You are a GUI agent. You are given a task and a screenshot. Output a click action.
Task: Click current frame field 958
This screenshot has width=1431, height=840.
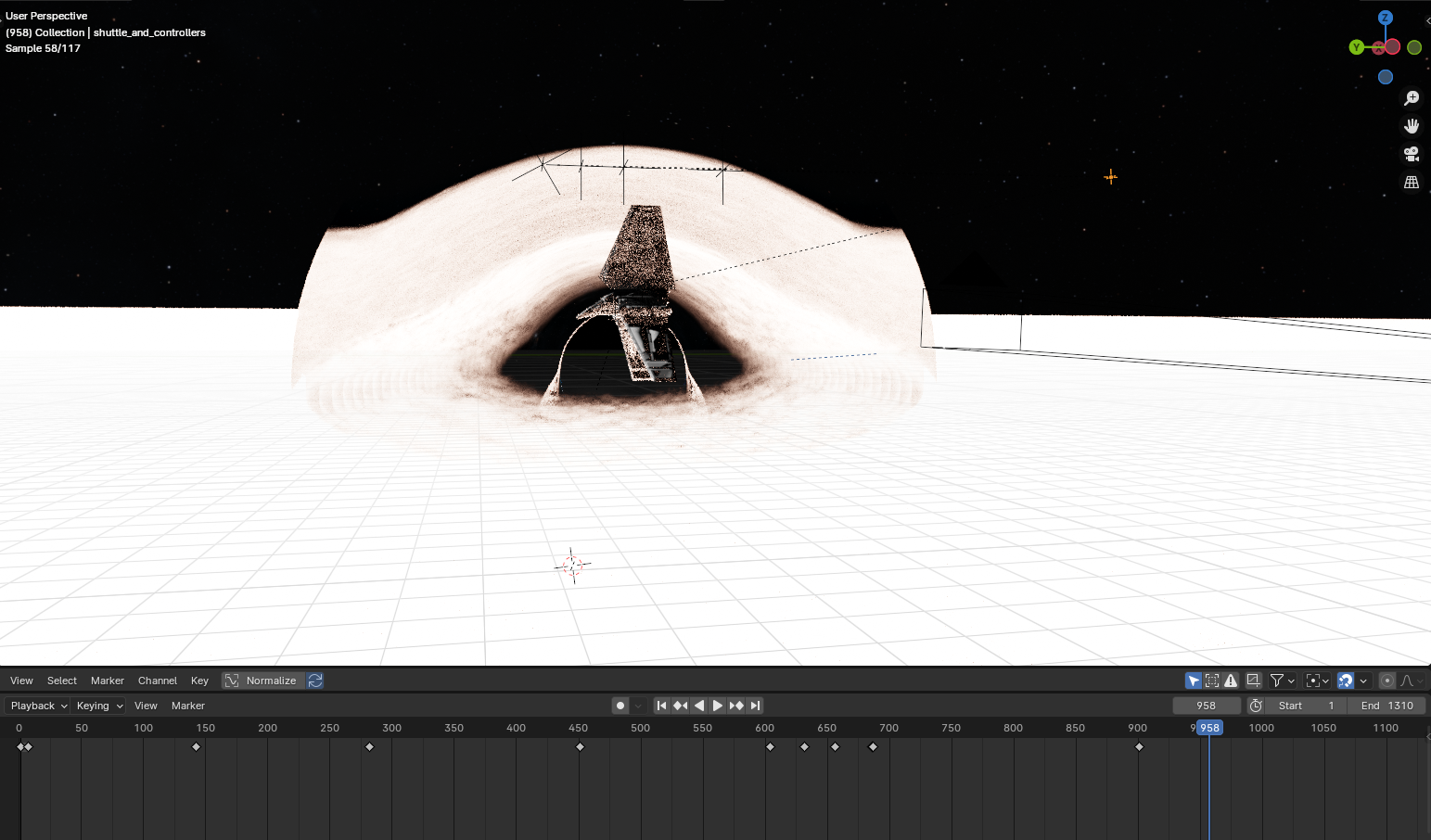click(1206, 706)
